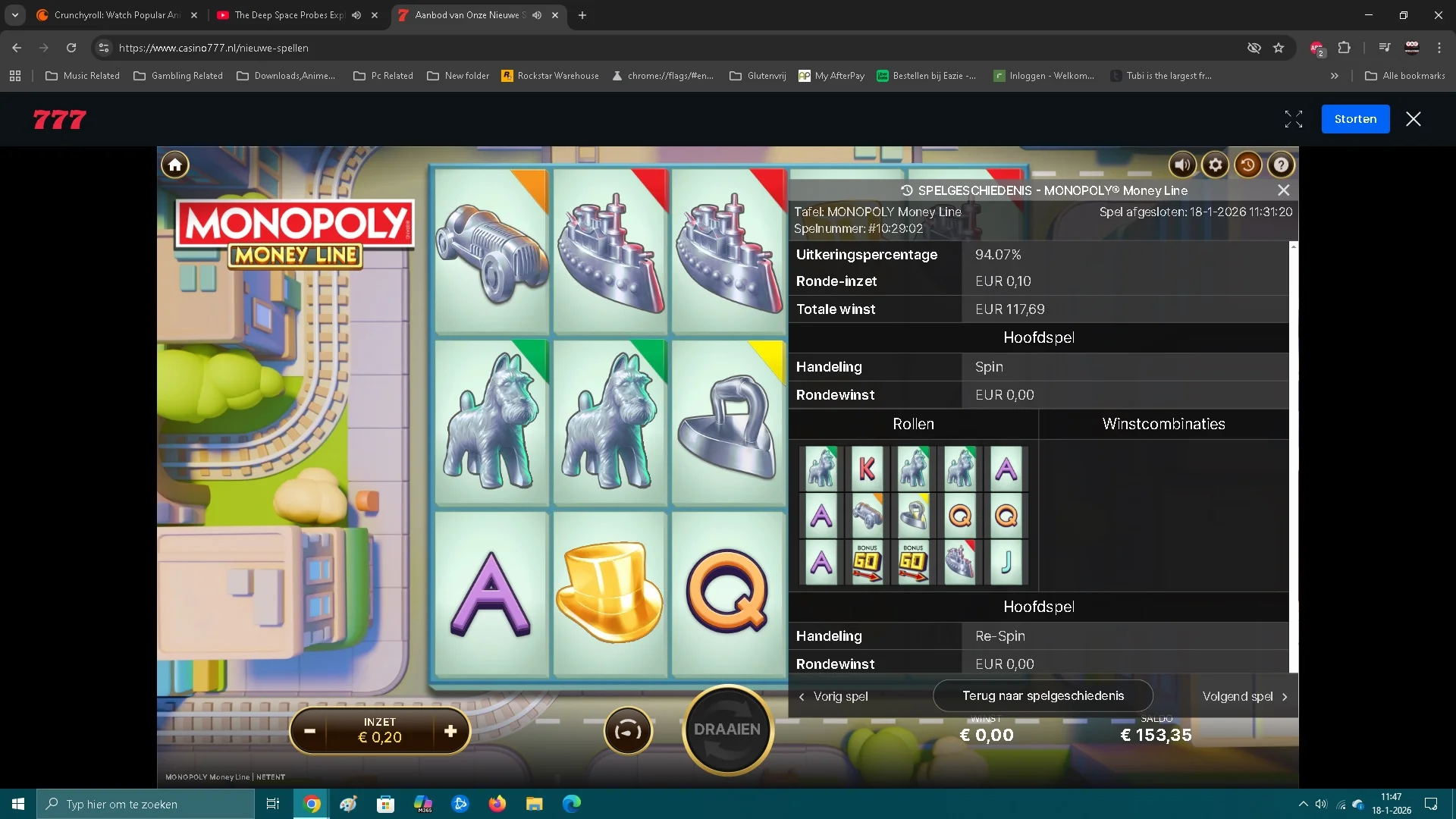Click the tracking protection eye icon
Viewport: 1456px width, 819px height.
click(1254, 48)
